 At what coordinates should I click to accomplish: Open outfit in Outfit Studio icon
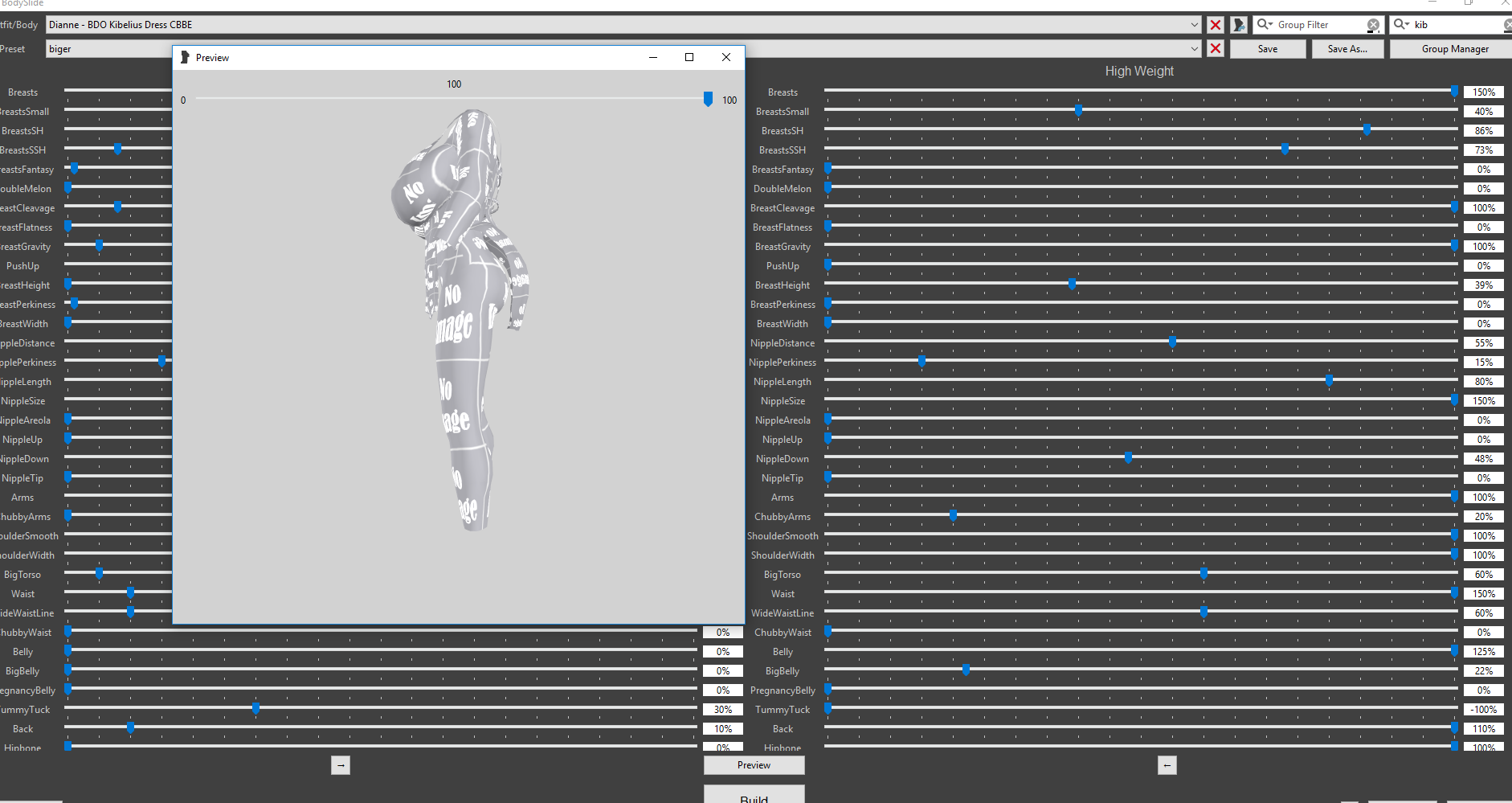click(x=1240, y=25)
